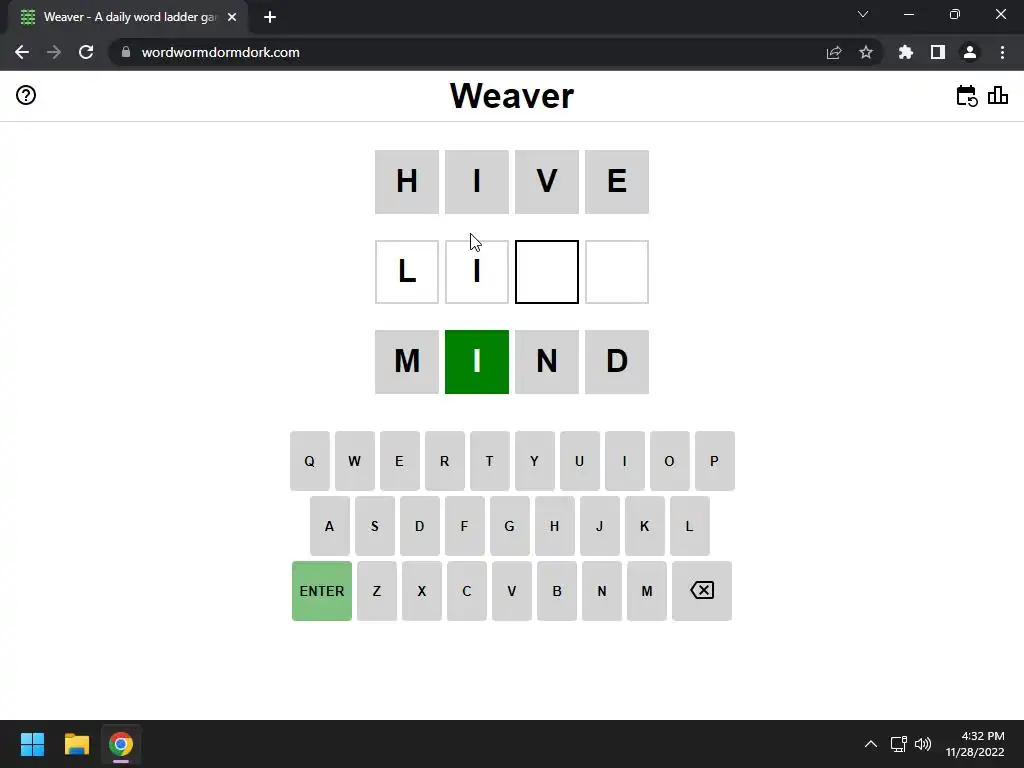Tap the S key on the keyboard
This screenshot has height=768, width=1024.
(x=375, y=526)
